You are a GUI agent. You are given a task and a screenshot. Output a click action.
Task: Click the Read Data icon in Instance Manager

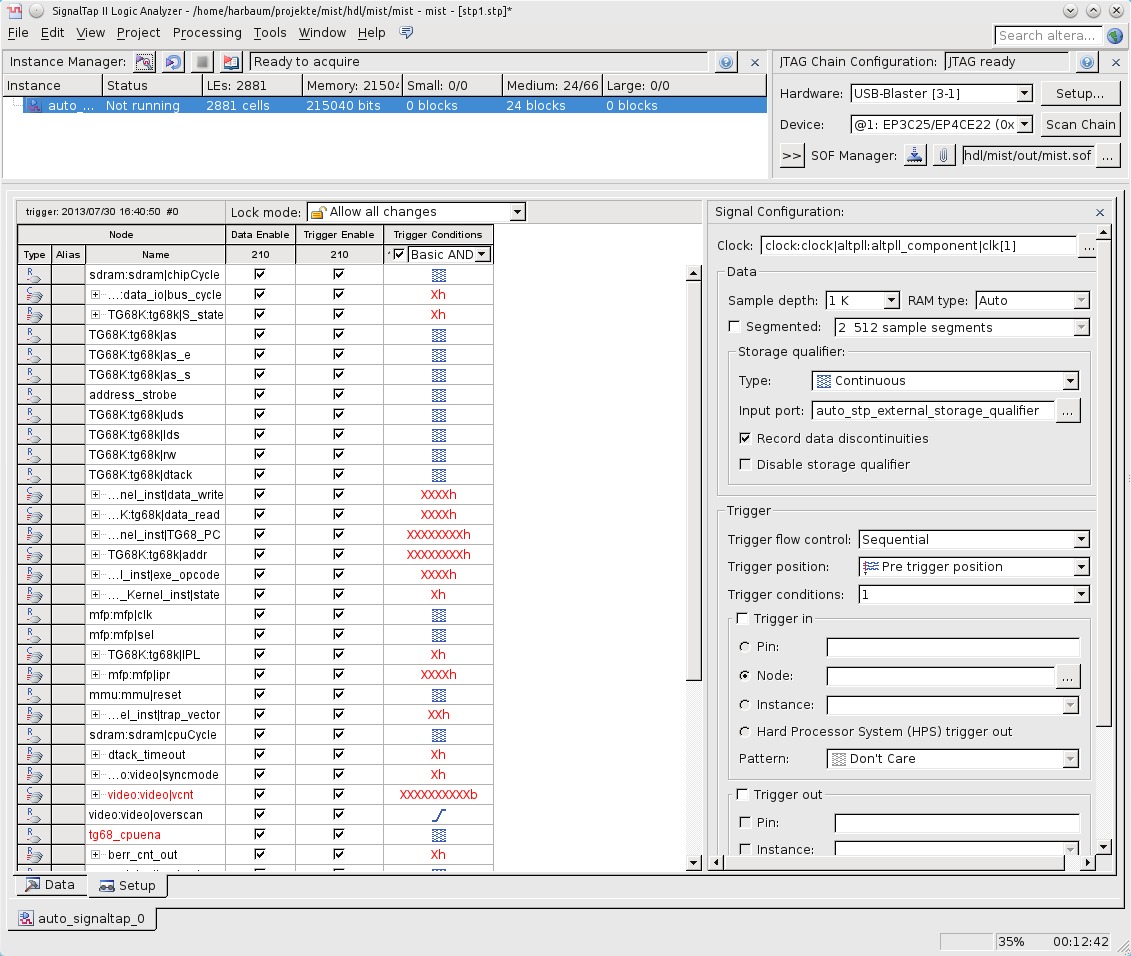[x=231, y=62]
